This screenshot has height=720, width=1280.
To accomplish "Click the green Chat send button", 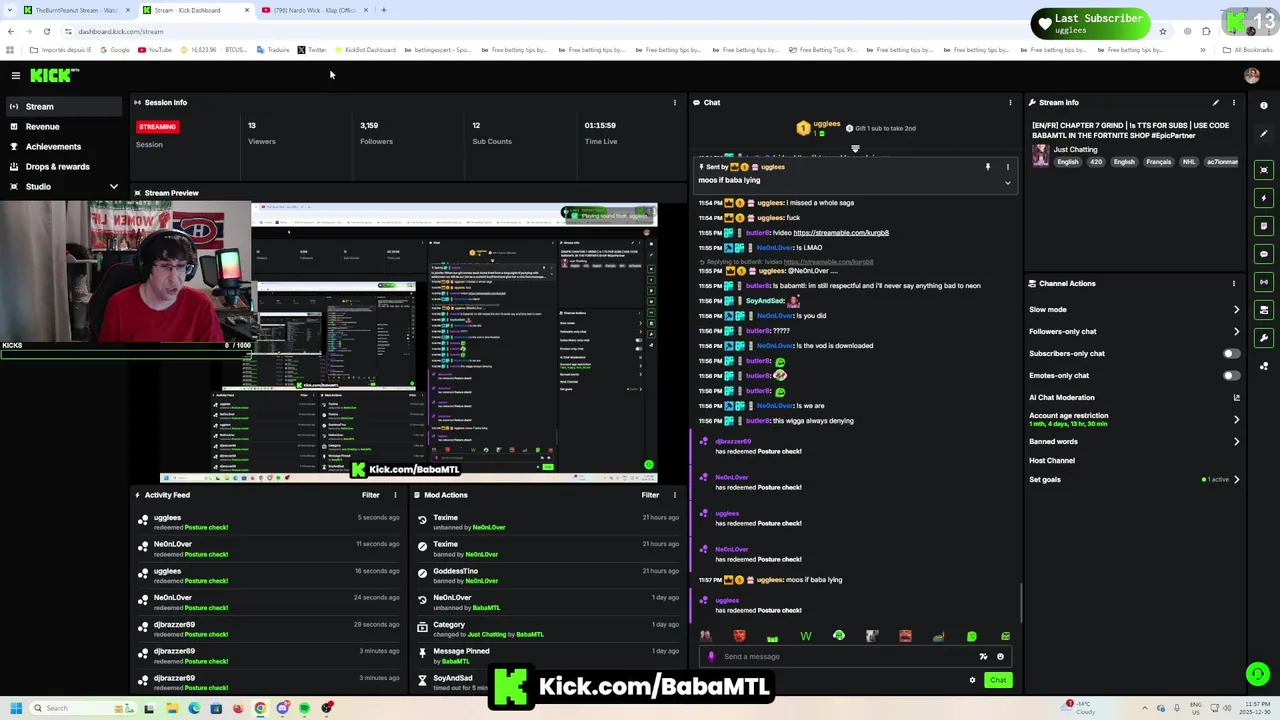I will [998, 680].
